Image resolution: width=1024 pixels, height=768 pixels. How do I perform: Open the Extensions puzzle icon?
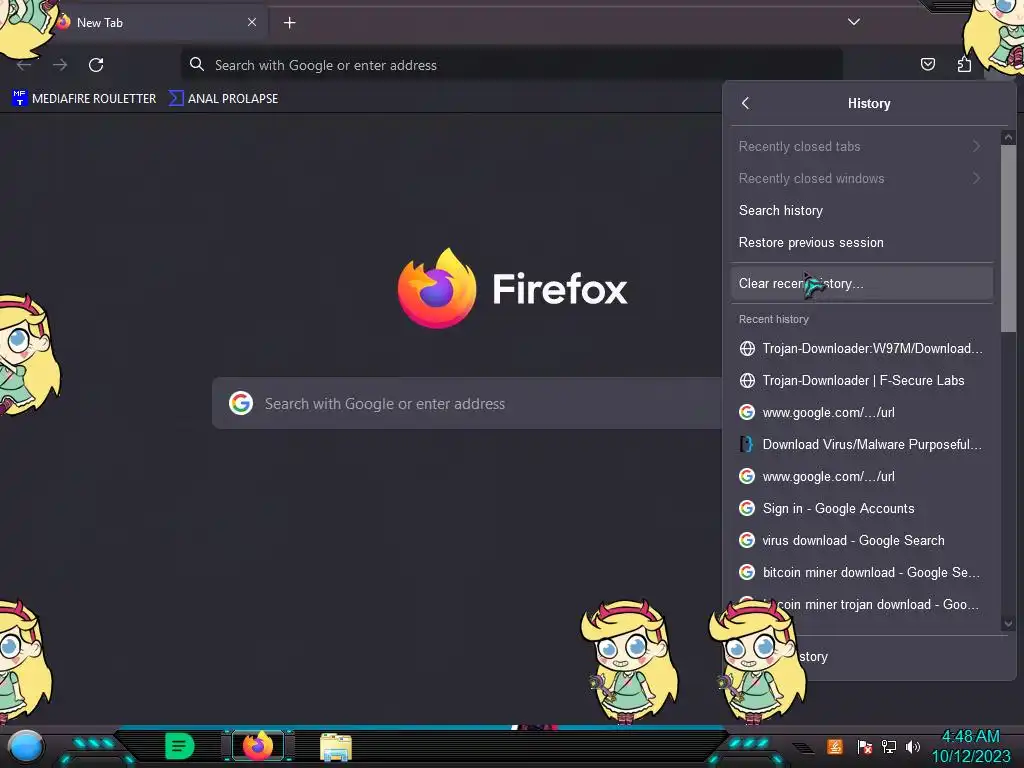(964, 64)
